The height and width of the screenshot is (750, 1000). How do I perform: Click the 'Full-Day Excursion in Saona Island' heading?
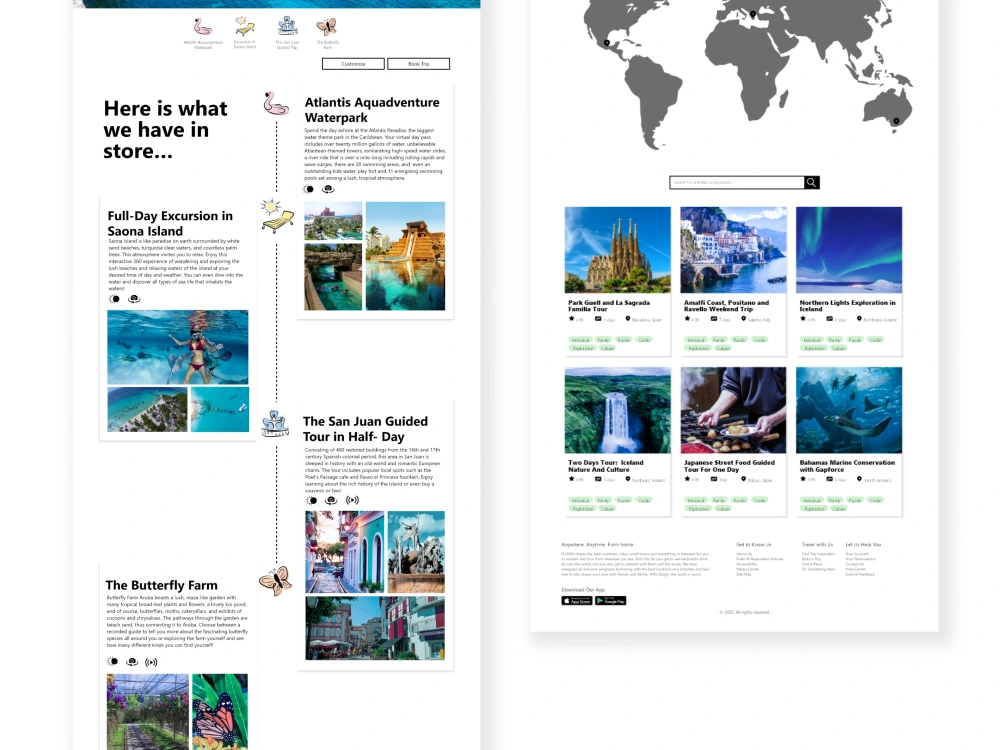(170, 223)
